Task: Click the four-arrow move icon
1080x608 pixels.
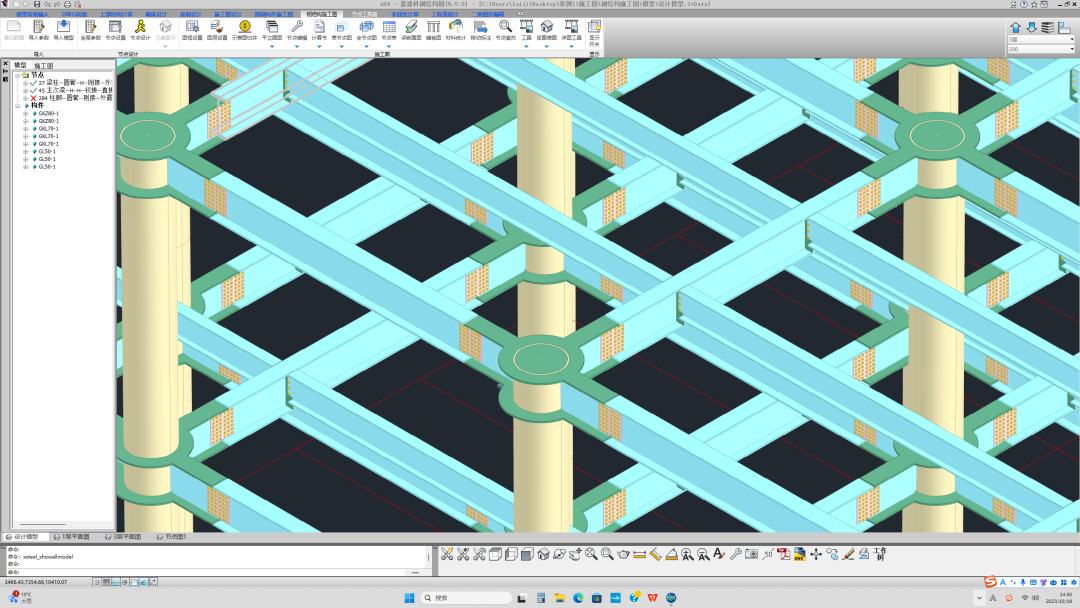Action: click(816, 554)
